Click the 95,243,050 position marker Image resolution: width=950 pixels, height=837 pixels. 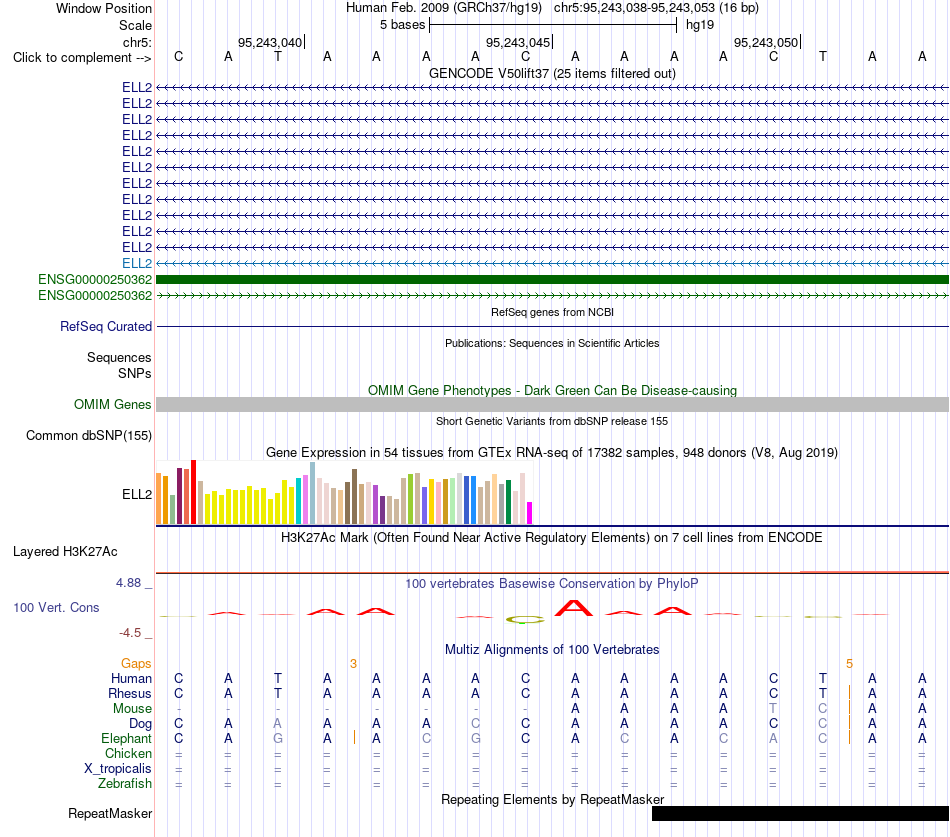tap(766, 42)
